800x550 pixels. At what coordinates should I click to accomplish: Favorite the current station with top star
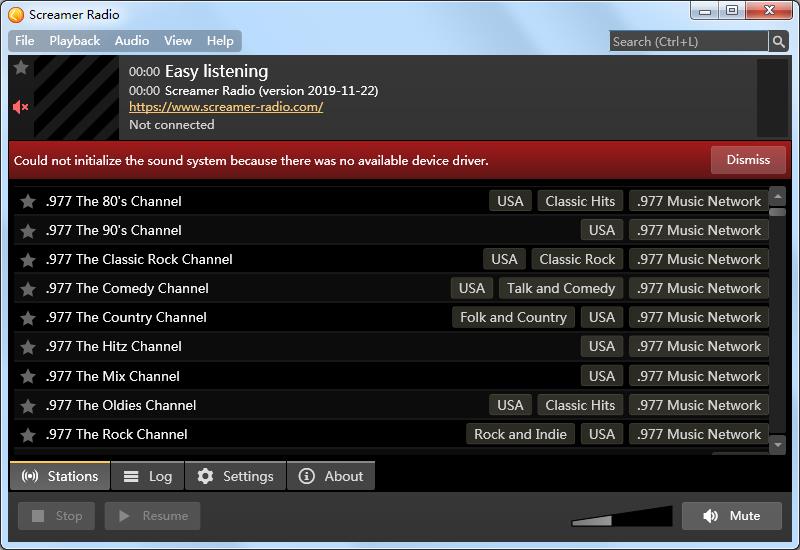(x=20, y=68)
